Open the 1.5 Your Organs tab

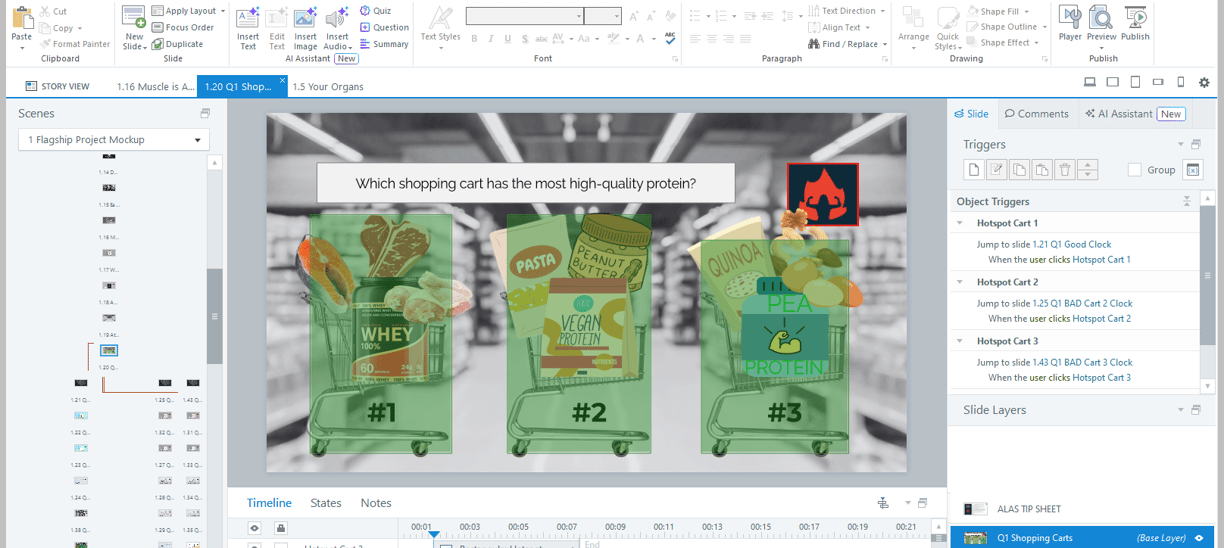tap(328, 86)
